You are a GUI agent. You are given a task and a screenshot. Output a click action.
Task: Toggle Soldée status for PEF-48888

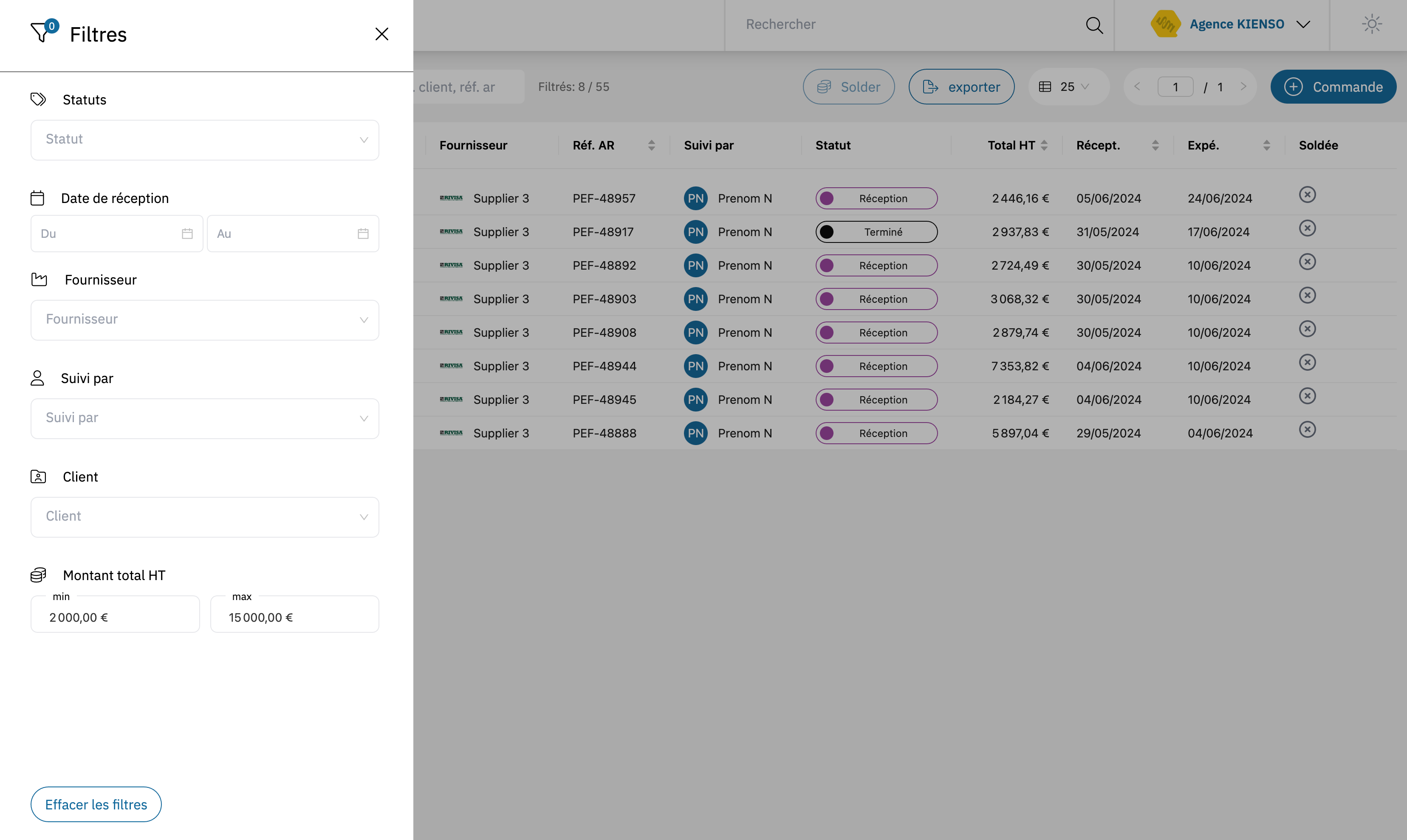pos(1307,430)
